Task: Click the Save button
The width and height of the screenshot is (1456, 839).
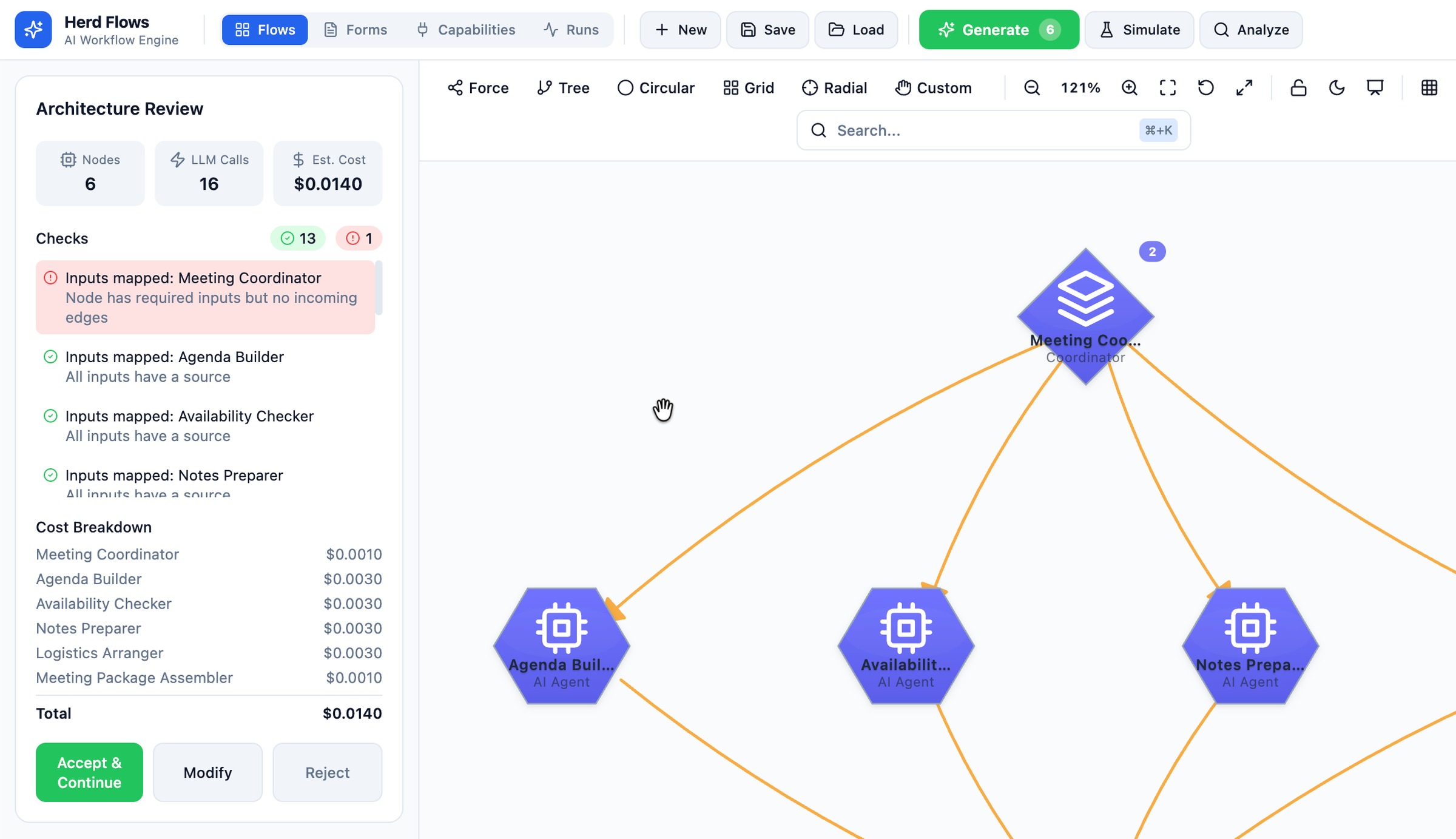Action: (x=767, y=30)
